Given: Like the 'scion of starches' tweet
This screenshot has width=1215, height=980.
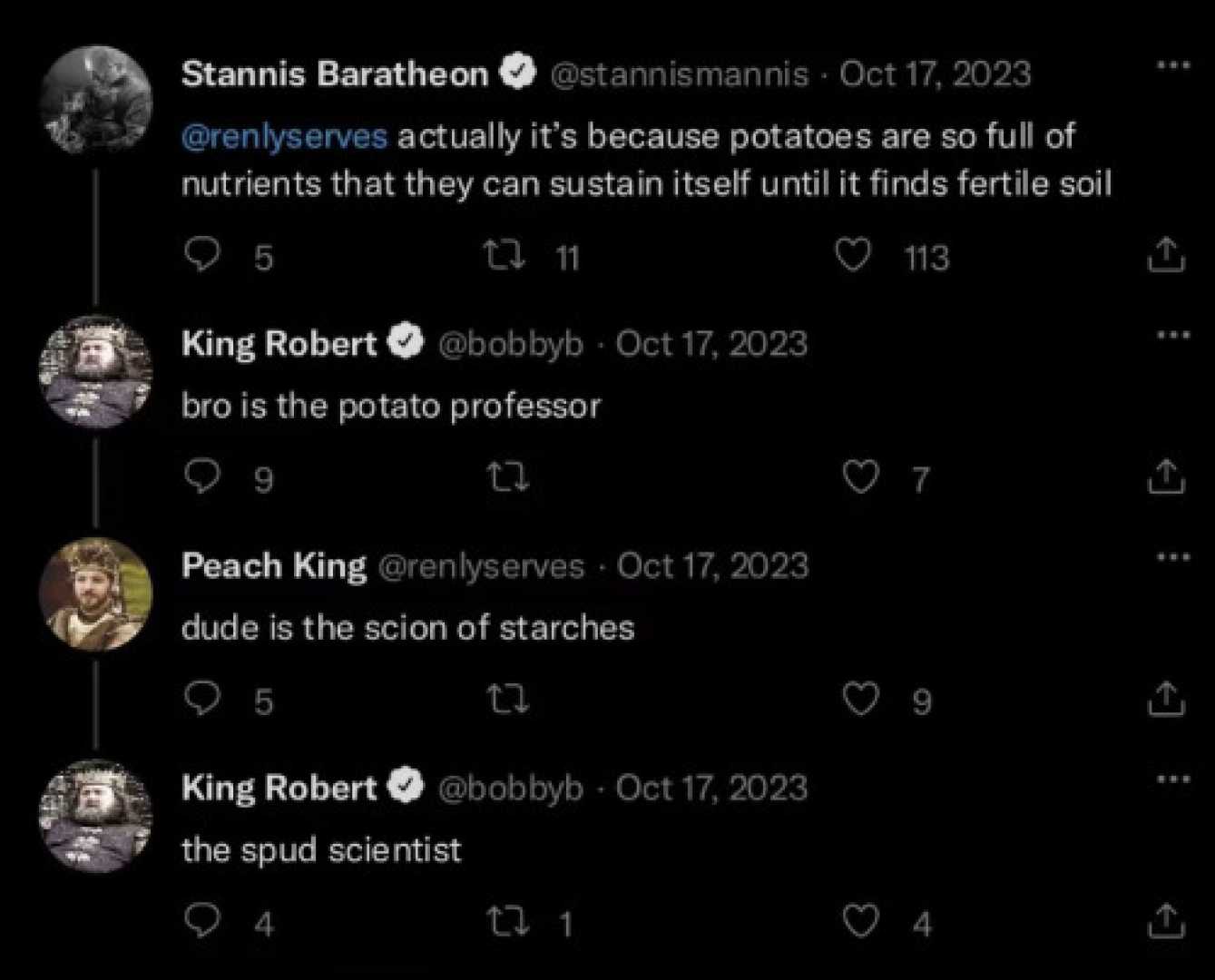Looking at the screenshot, I should pyautogui.click(x=860, y=699).
